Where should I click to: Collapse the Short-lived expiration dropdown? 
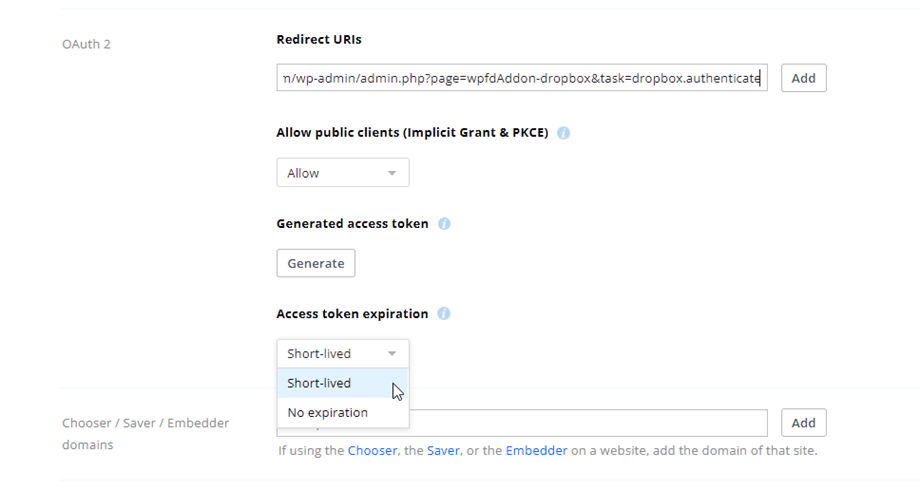tap(342, 353)
